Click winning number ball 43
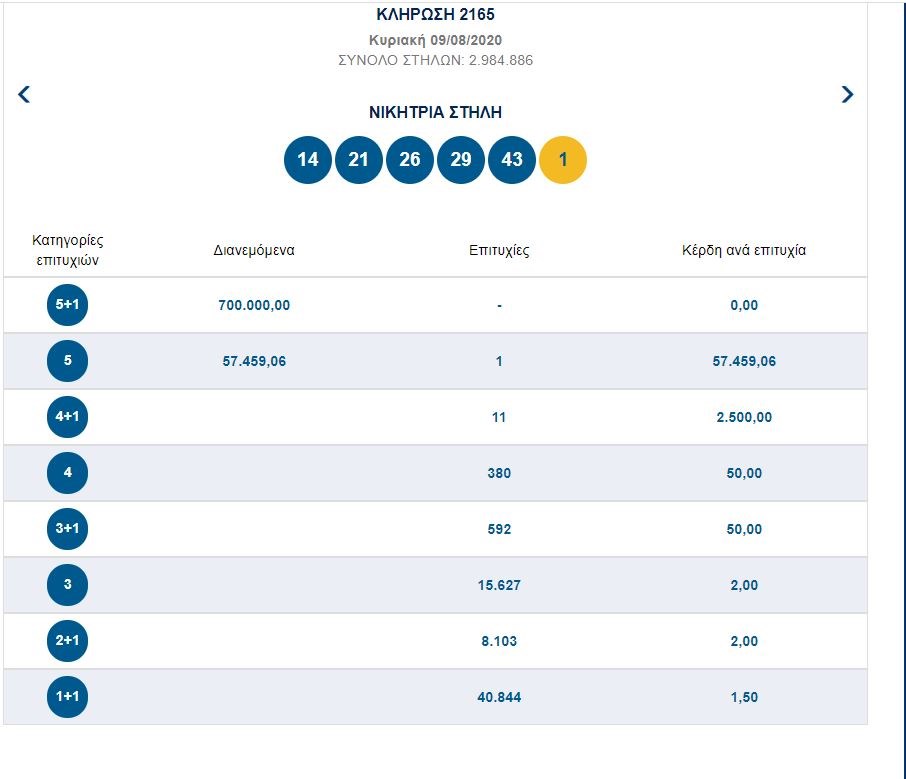Viewport: 906px width, 779px height. (x=512, y=160)
